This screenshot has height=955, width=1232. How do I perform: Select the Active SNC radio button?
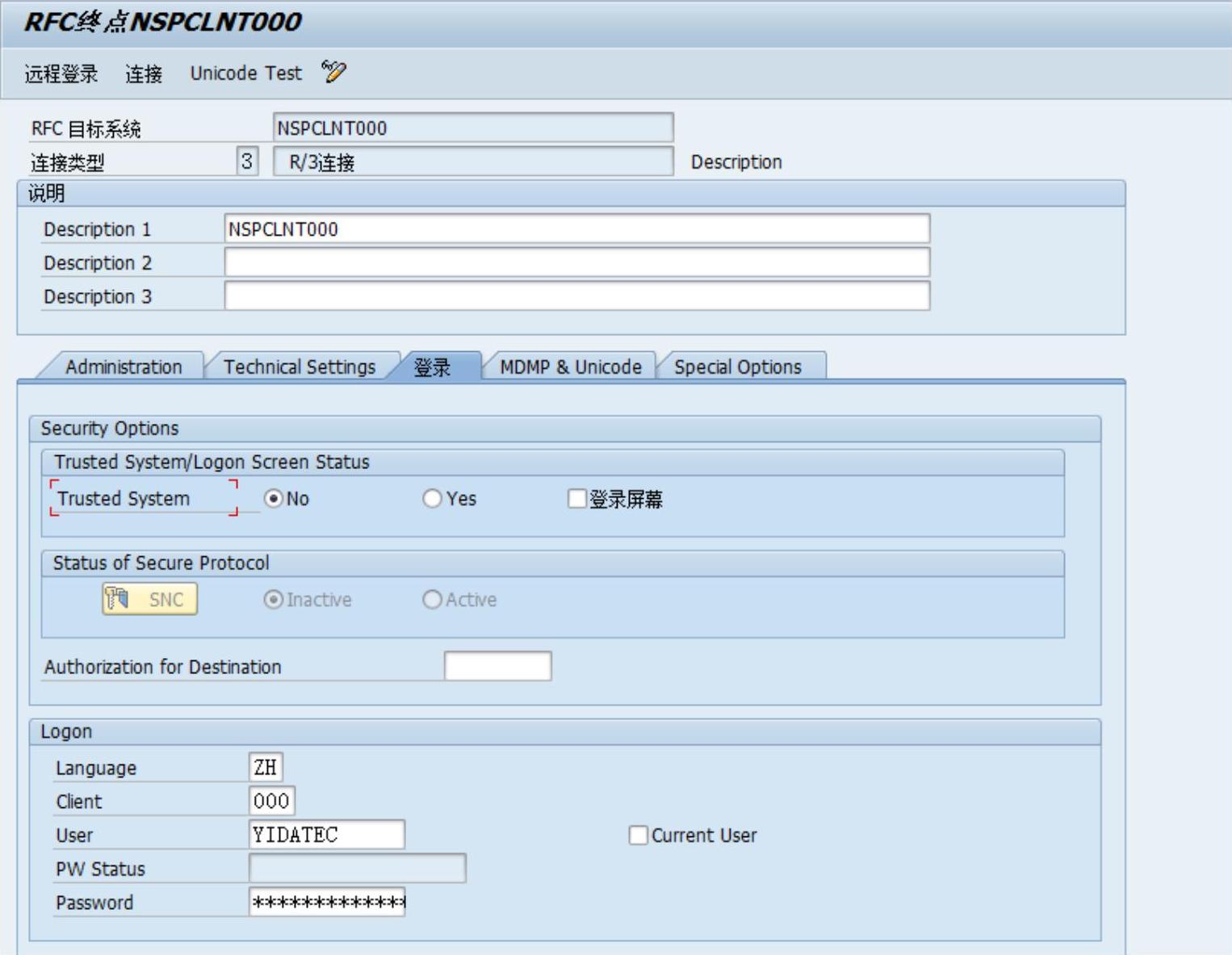(x=433, y=600)
